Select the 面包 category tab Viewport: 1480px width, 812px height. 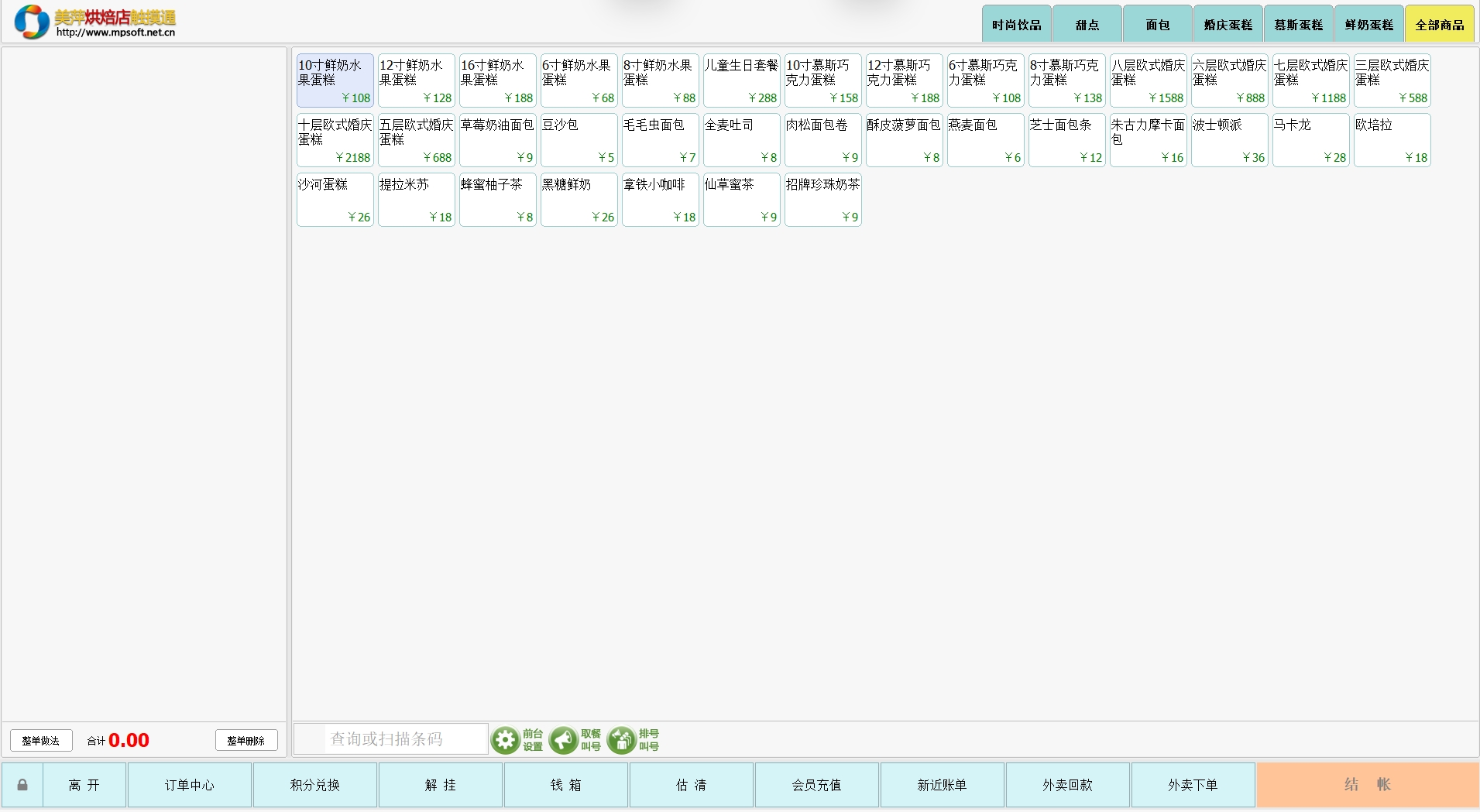(x=1157, y=25)
